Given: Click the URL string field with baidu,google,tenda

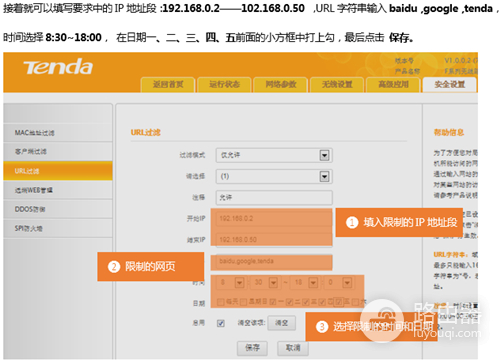Looking at the screenshot, I should click(274, 261).
